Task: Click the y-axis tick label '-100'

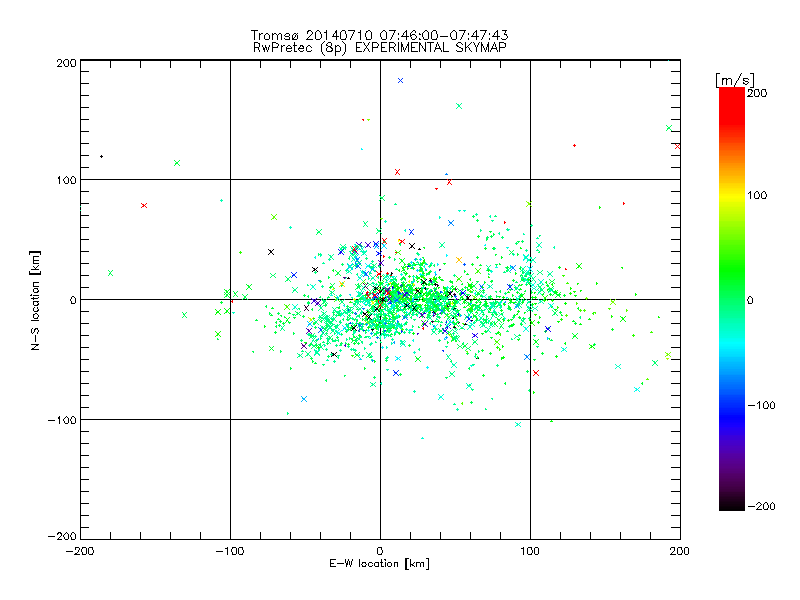Action: tap(62, 420)
